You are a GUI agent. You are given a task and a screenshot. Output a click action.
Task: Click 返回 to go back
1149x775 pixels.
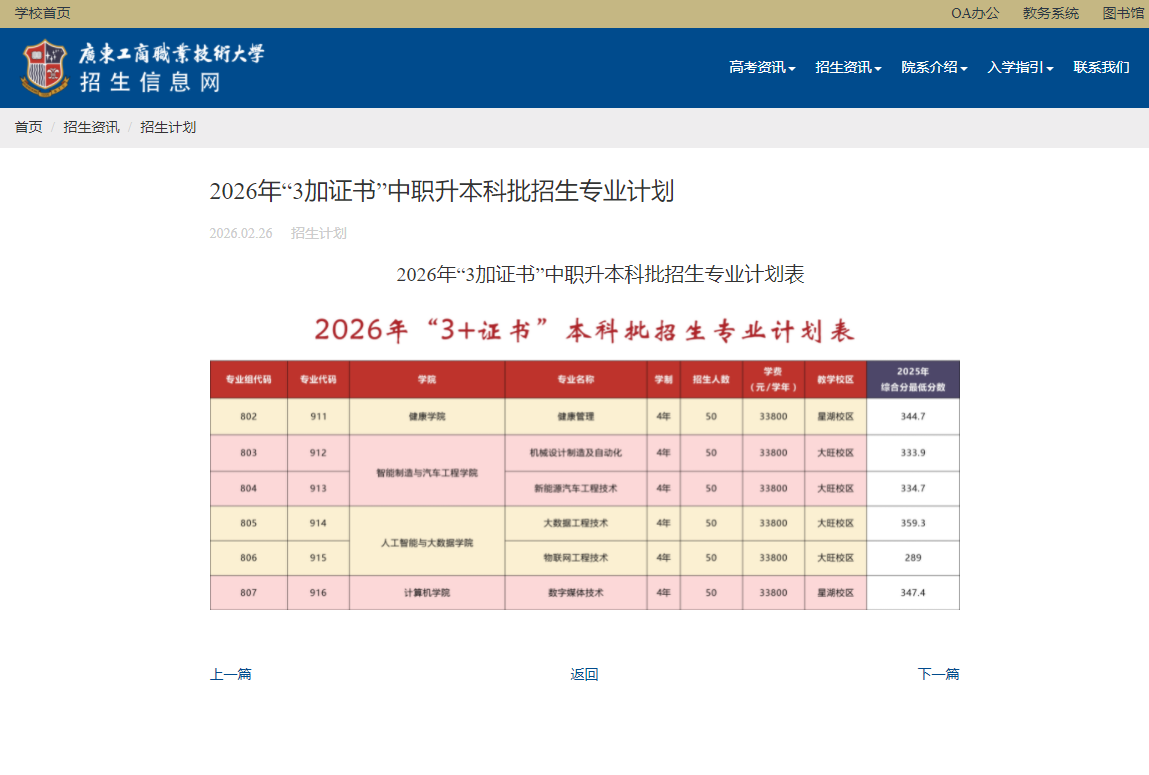pyautogui.click(x=584, y=674)
